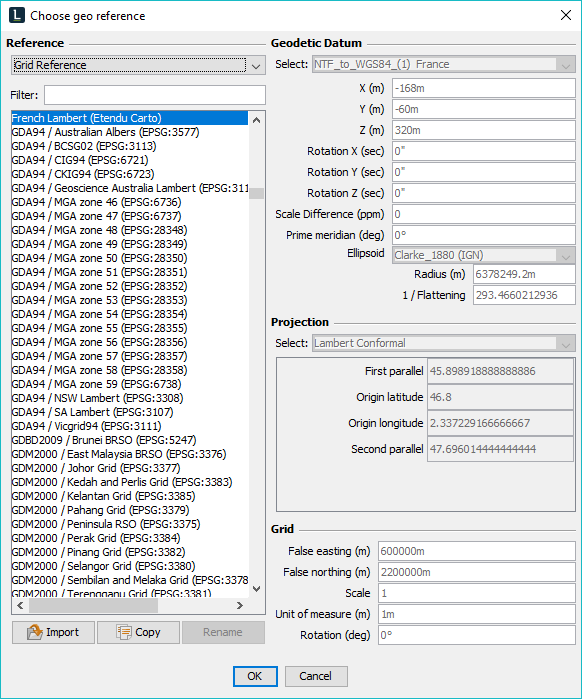Screen dimensions: 582x699
Task: Click the horizontal scroll right arrow
Action: click(x=240, y=605)
